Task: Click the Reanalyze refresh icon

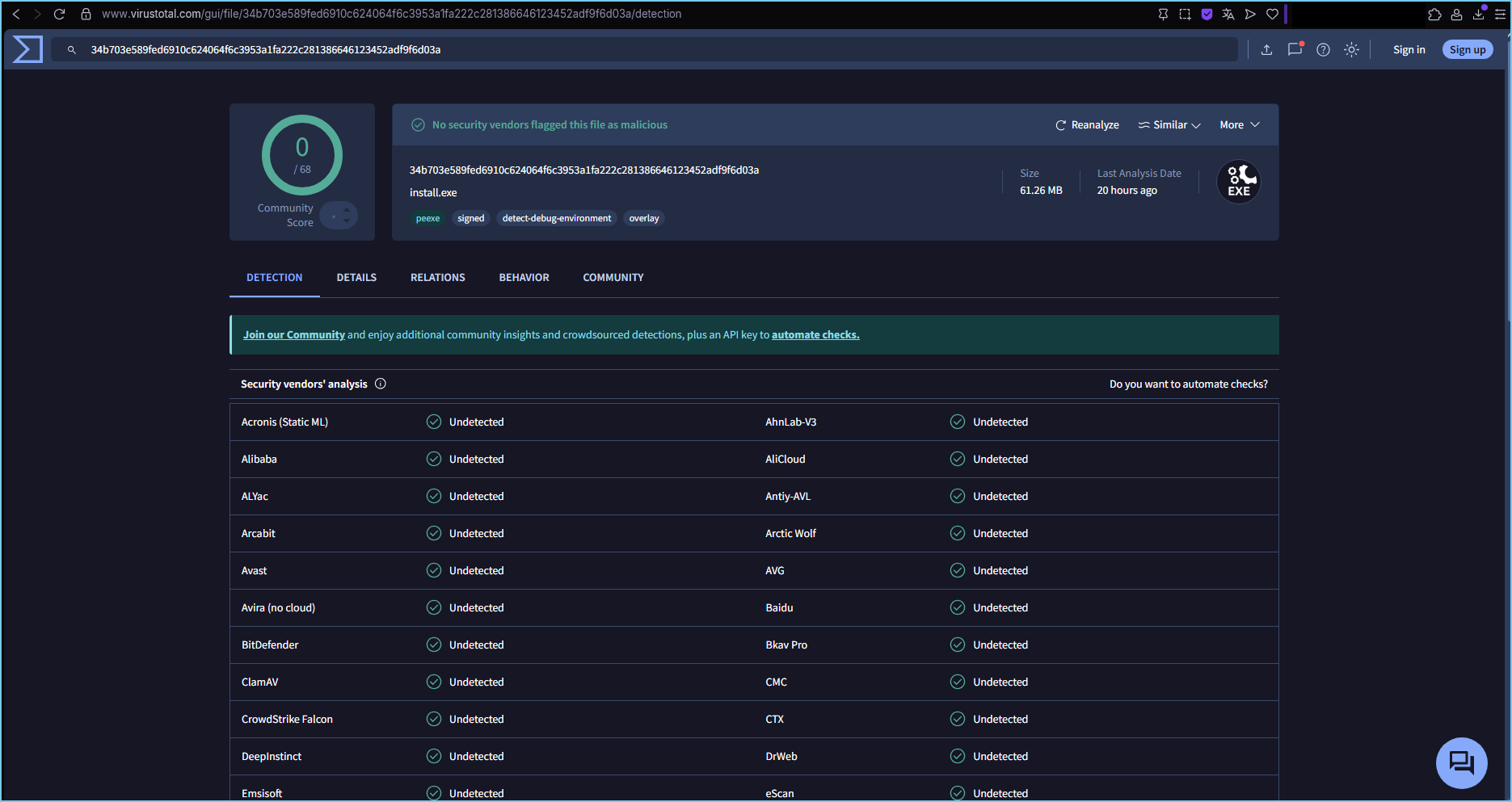Action: tap(1060, 125)
